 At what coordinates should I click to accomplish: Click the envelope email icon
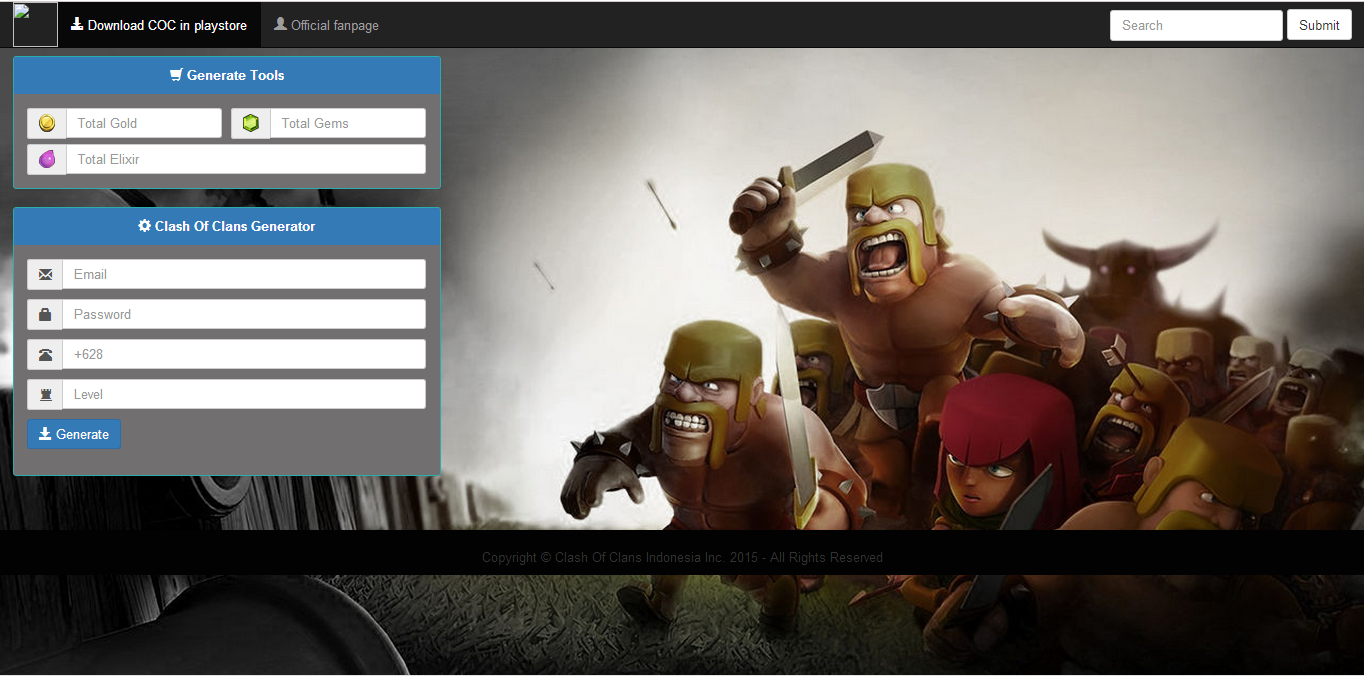point(45,274)
